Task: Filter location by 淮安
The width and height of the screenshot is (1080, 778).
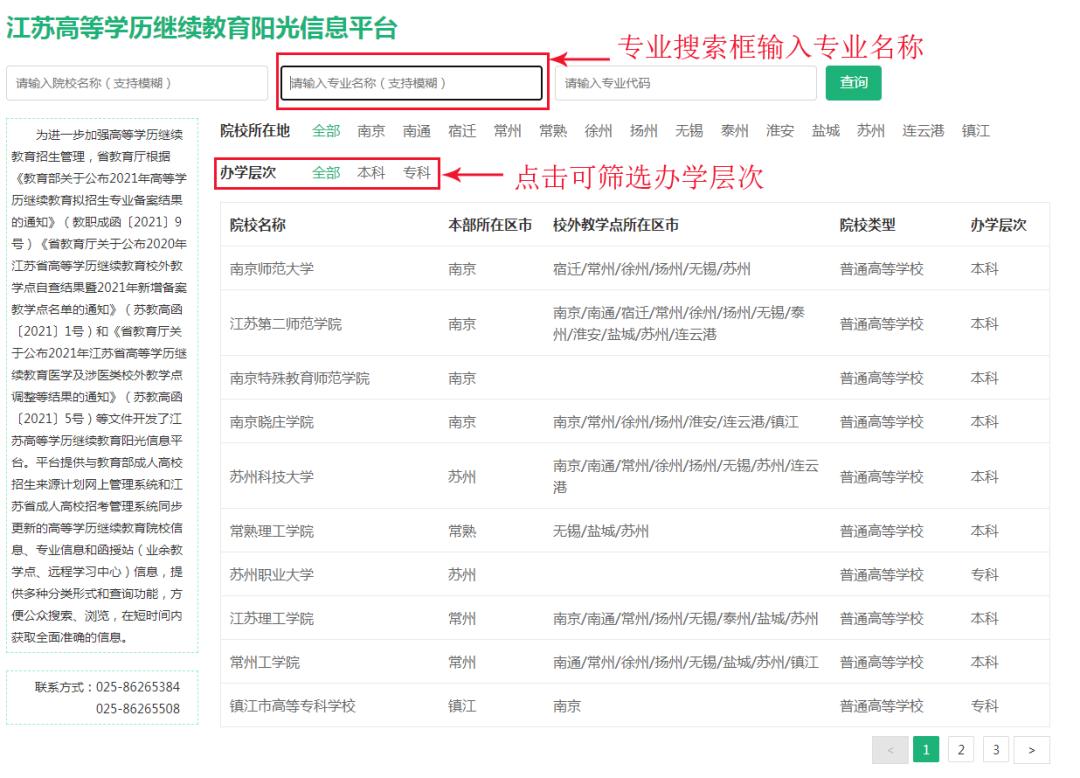Action: point(780,131)
